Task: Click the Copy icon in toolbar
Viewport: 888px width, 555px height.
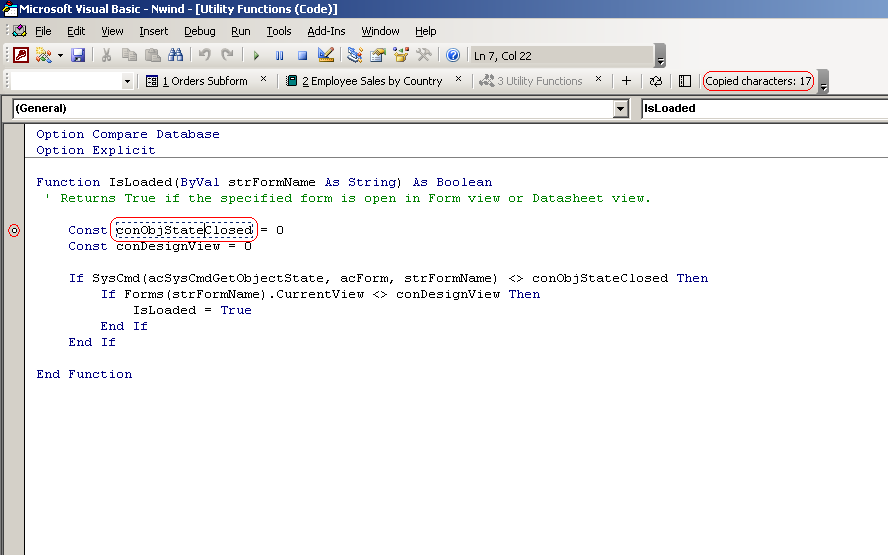Action: (130, 55)
